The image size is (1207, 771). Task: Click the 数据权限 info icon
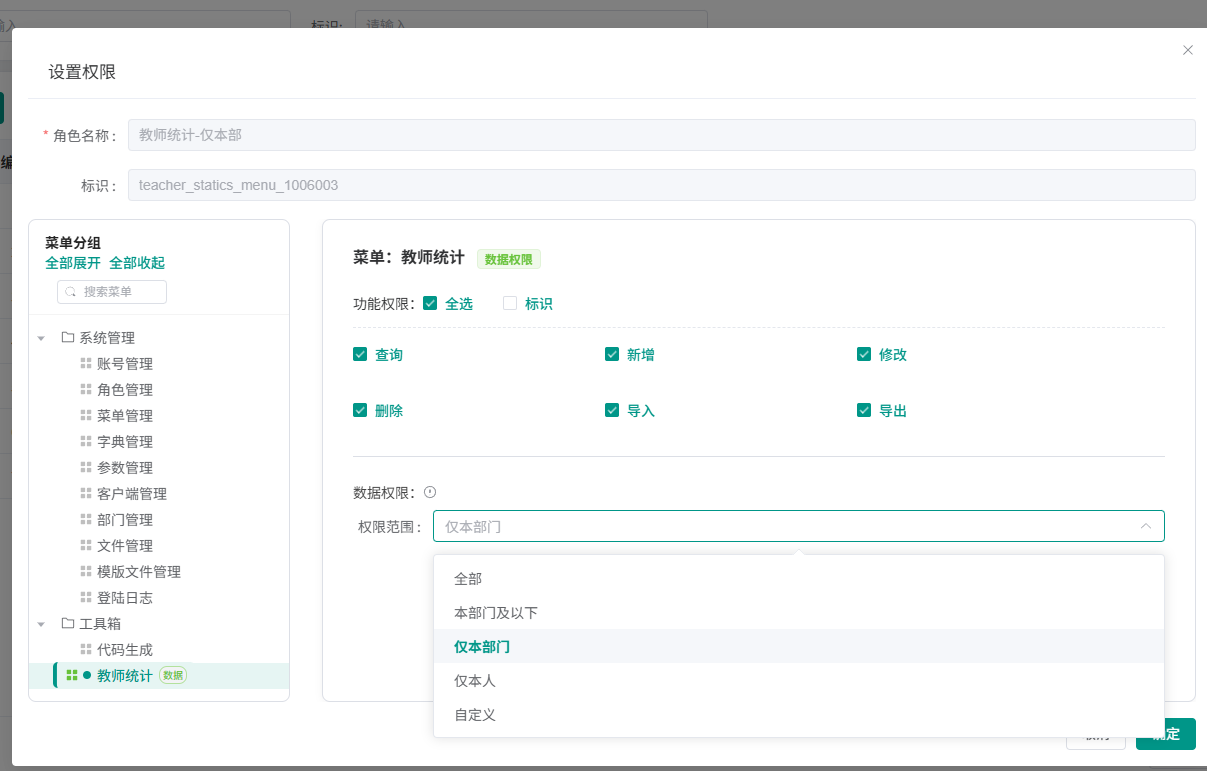430,492
